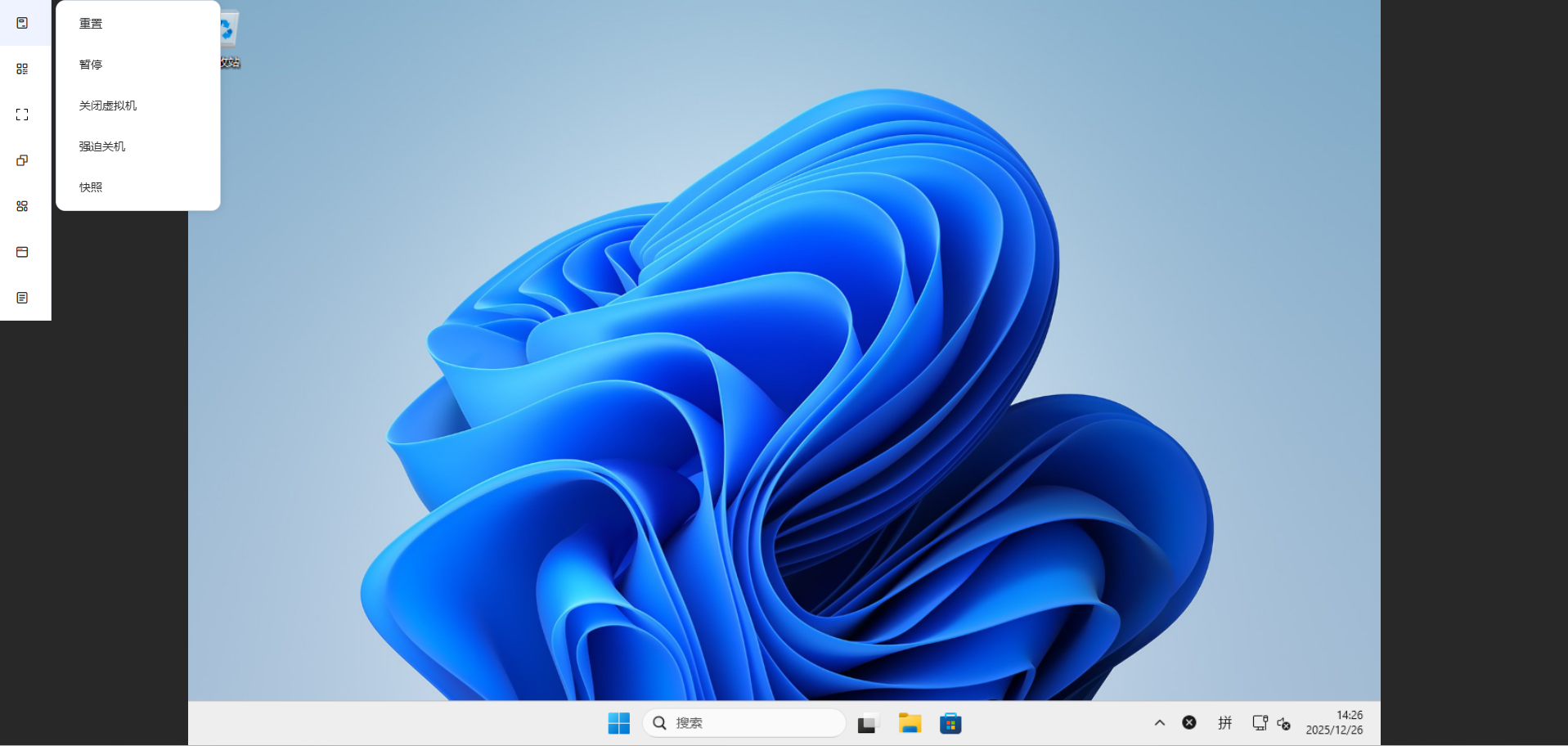
Task: Open the clock showing 14:26
Action: click(1334, 722)
